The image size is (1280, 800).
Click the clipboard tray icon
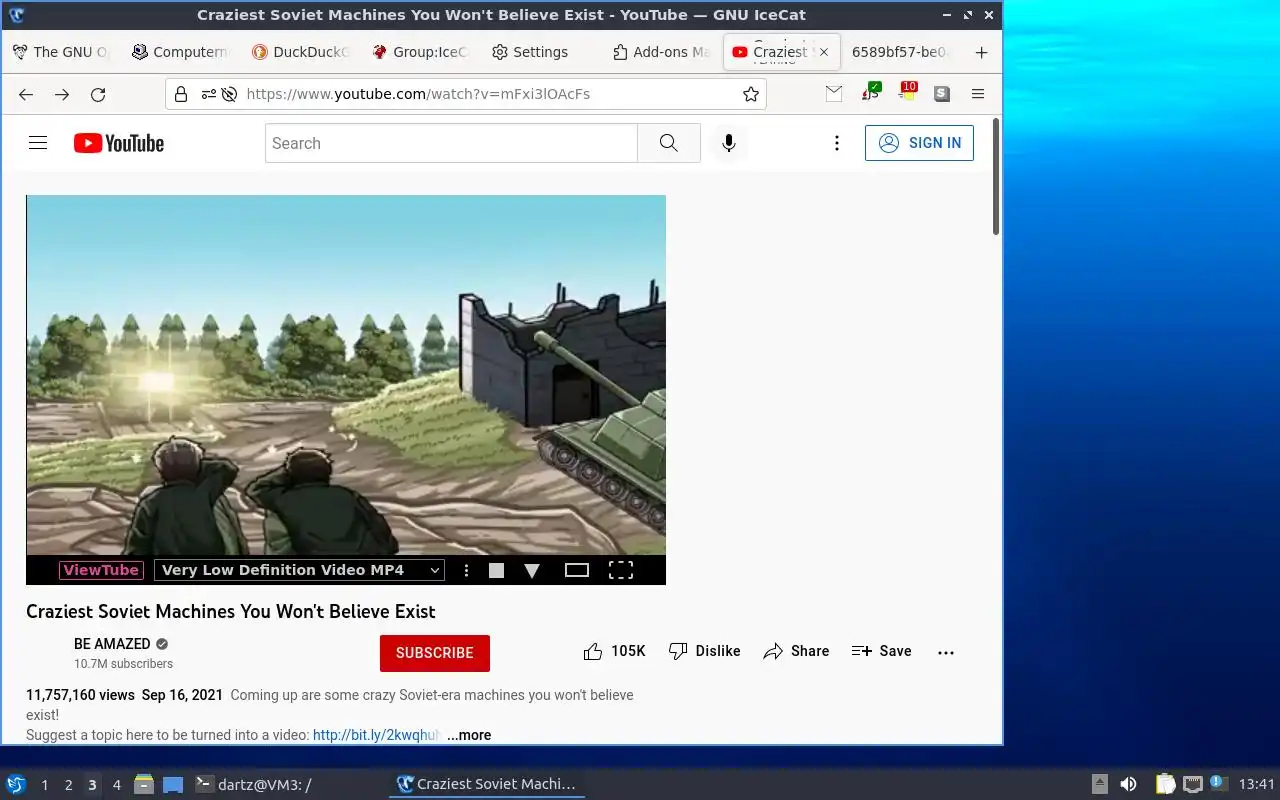coord(1165,784)
